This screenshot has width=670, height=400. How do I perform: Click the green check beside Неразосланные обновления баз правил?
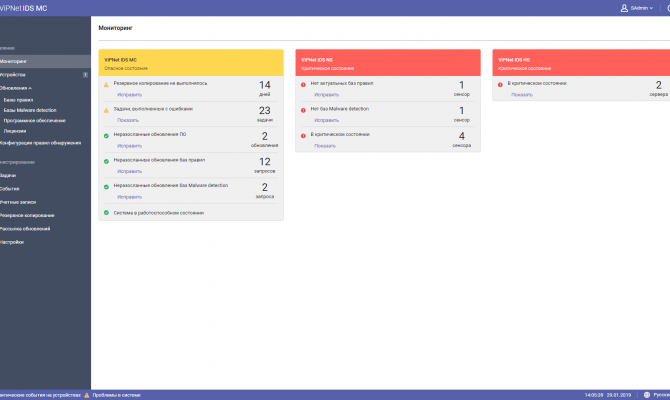tap(106, 162)
